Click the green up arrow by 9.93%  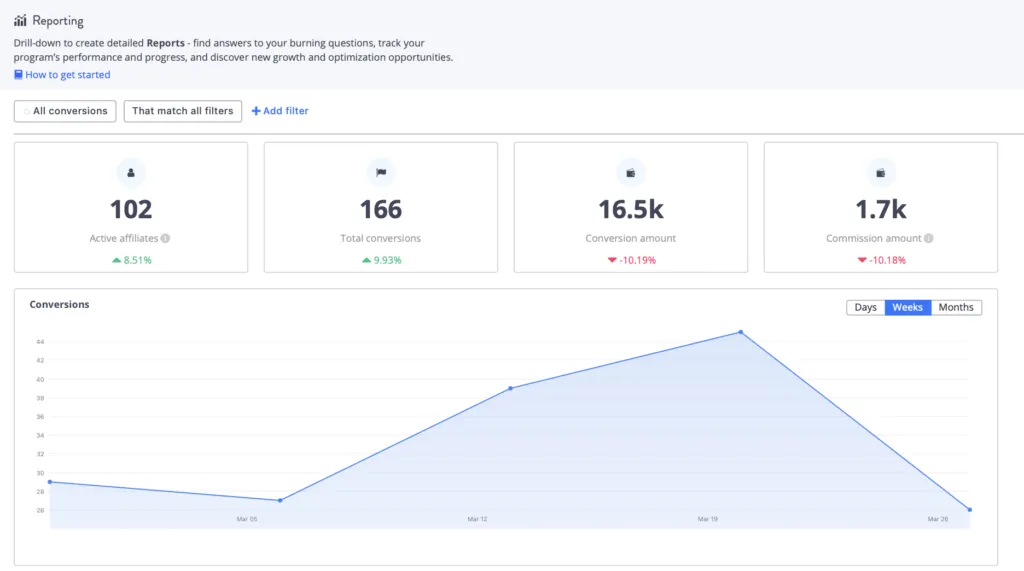pos(366,260)
